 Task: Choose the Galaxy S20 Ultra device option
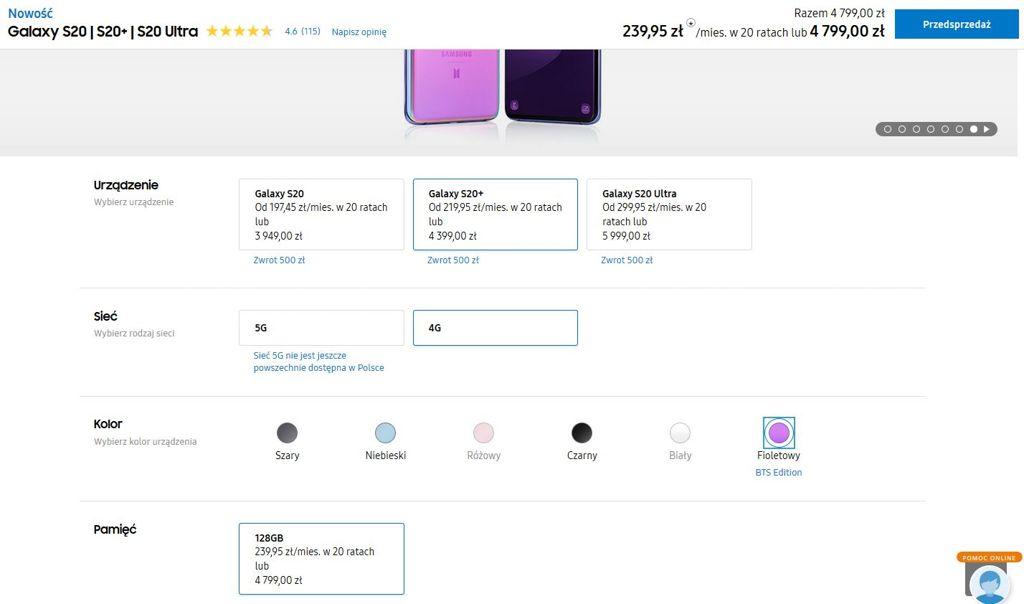click(x=668, y=214)
